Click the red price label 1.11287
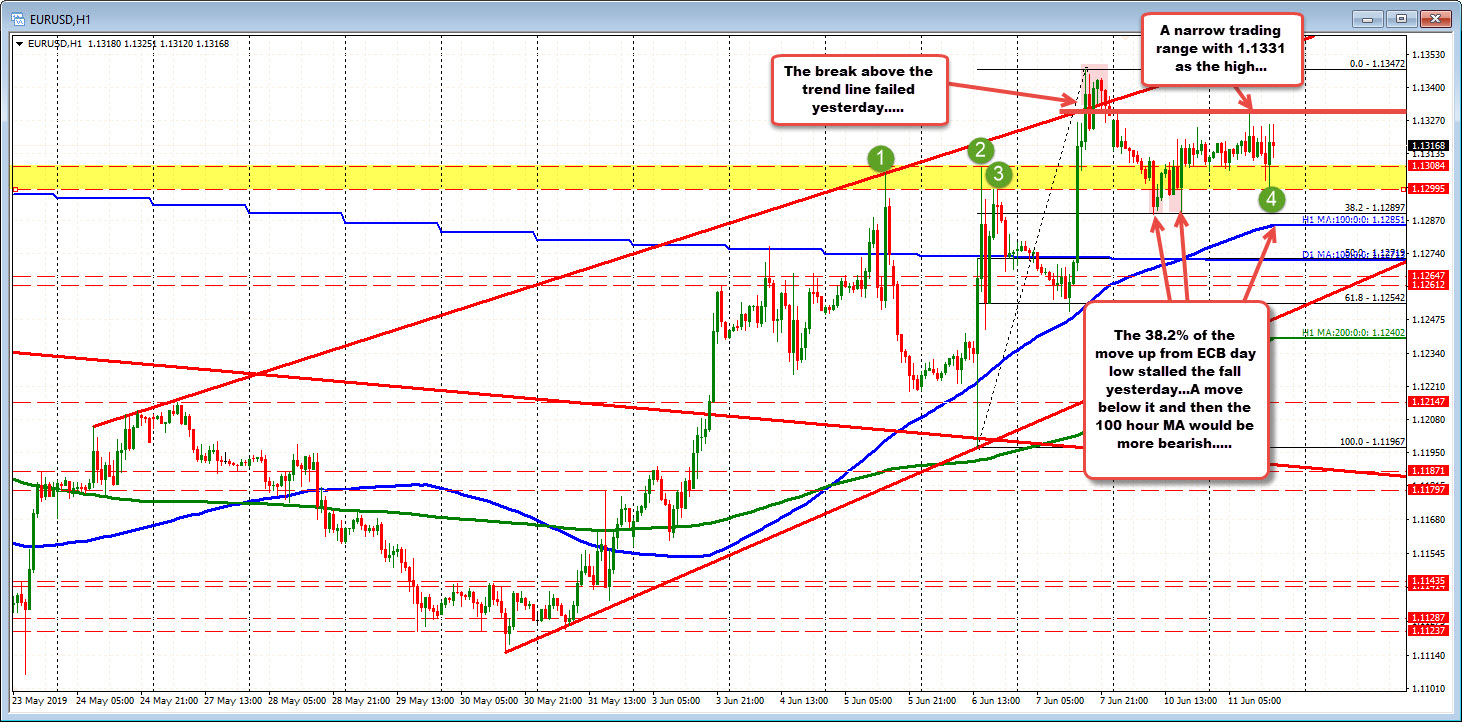The image size is (1462, 722). click(1427, 618)
